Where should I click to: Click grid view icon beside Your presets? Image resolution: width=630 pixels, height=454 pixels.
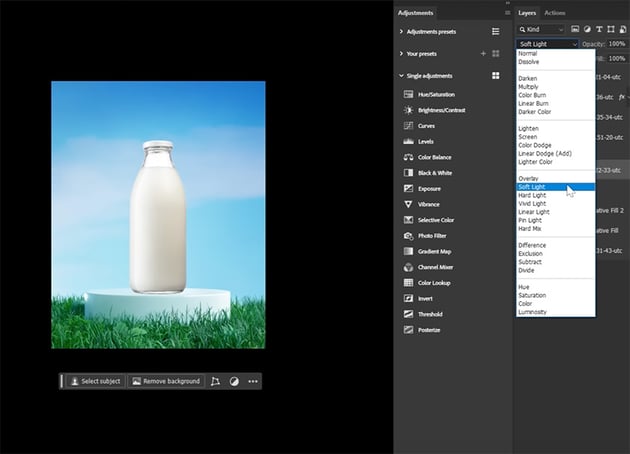coord(495,53)
